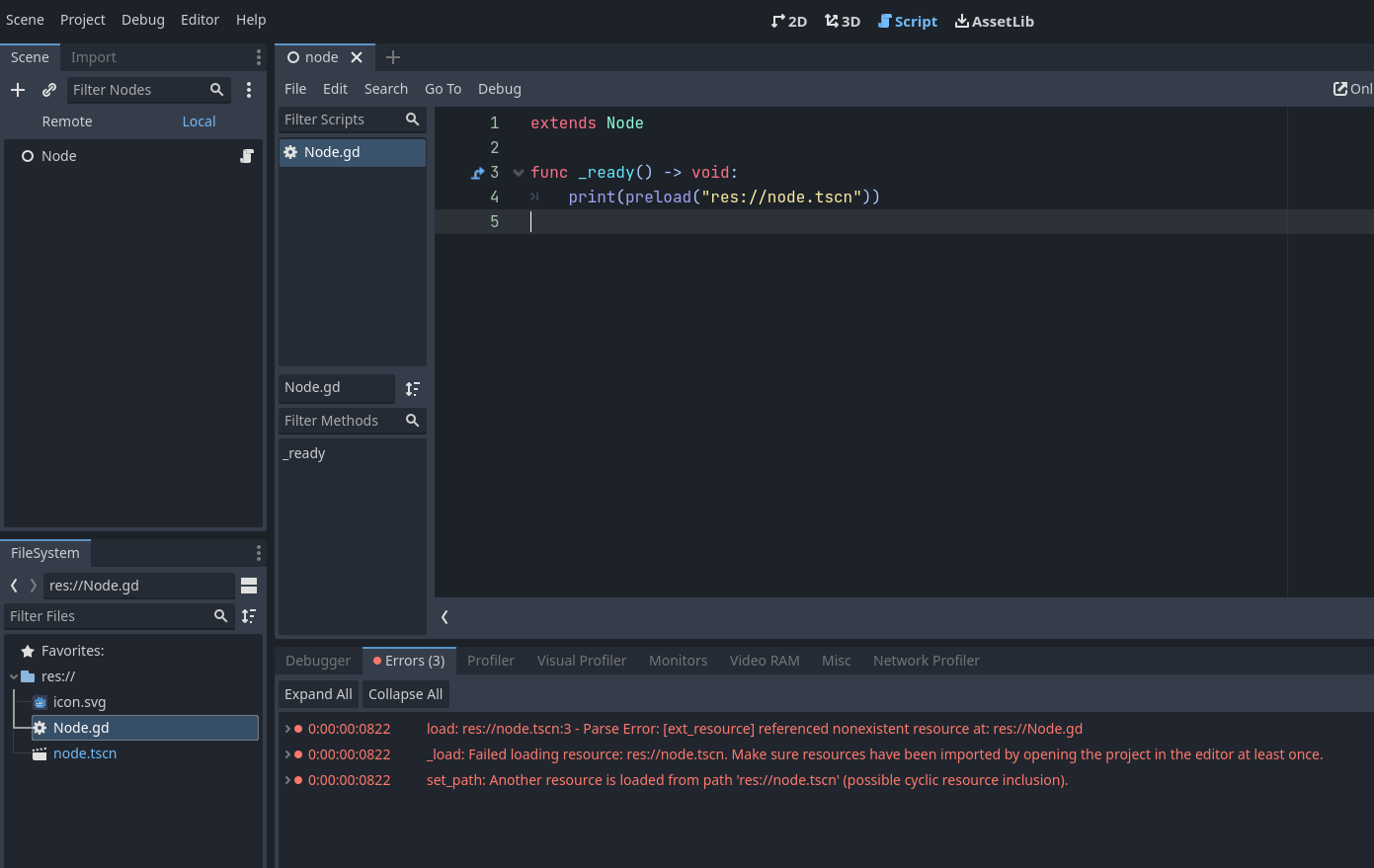The height and width of the screenshot is (868, 1374).
Task: Click the FileSystem sort files icon
Action: coord(249,615)
